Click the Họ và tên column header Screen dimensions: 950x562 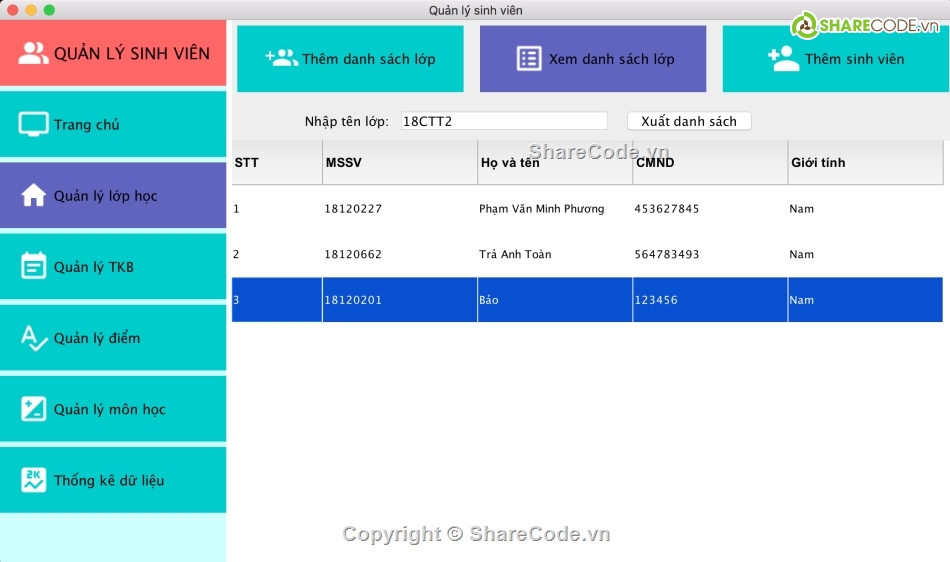(x=554, y=163)
